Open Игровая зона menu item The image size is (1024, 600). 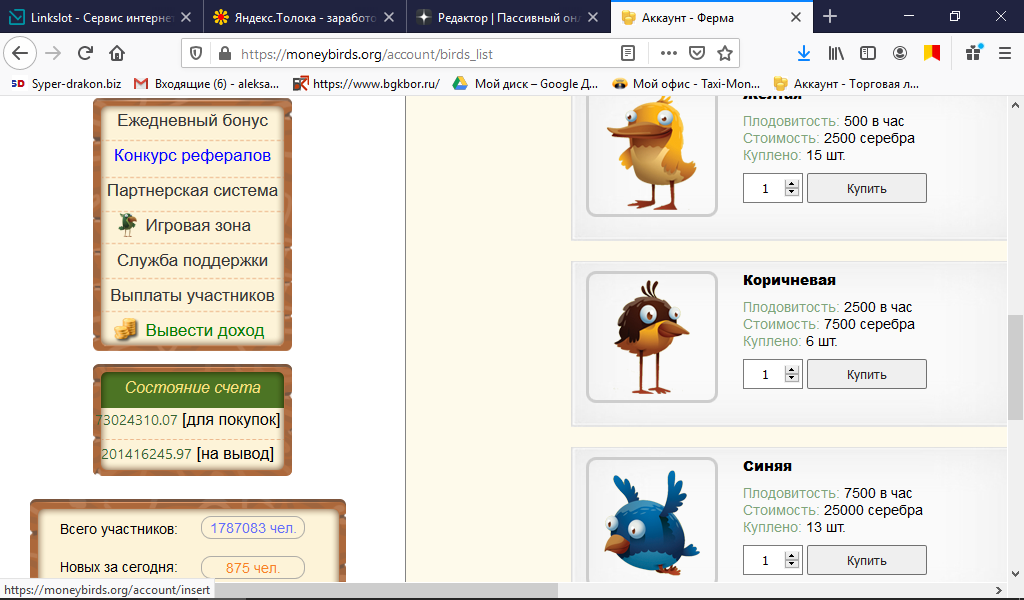click(x=198, y=225)
